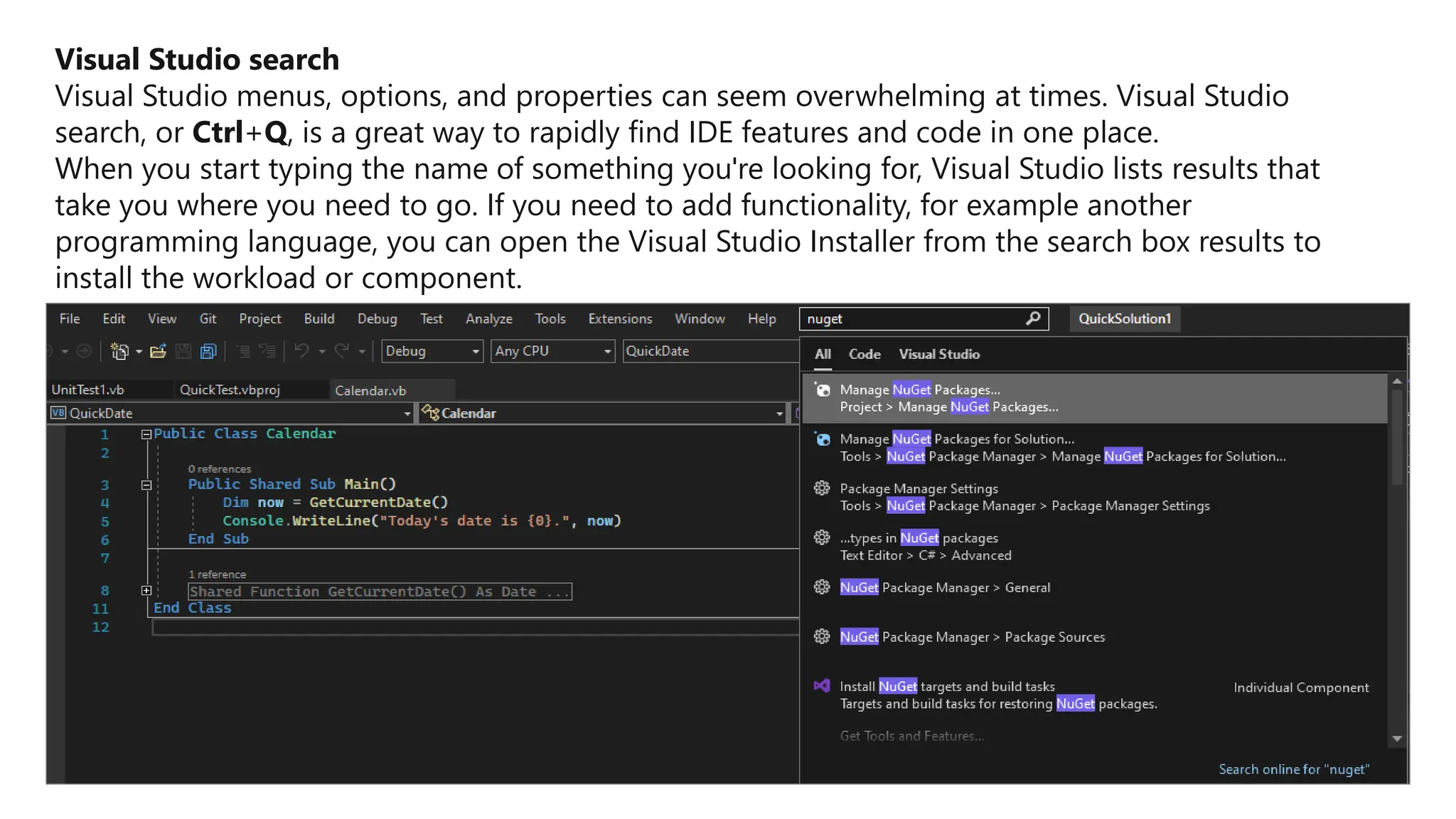
Task: Click the Save floppy disk icon
Action: 183,351
